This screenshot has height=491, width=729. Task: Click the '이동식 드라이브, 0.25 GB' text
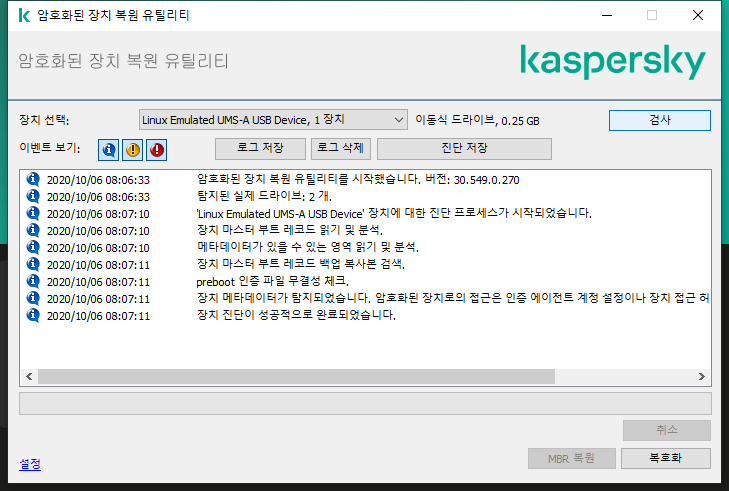(477, 120)
